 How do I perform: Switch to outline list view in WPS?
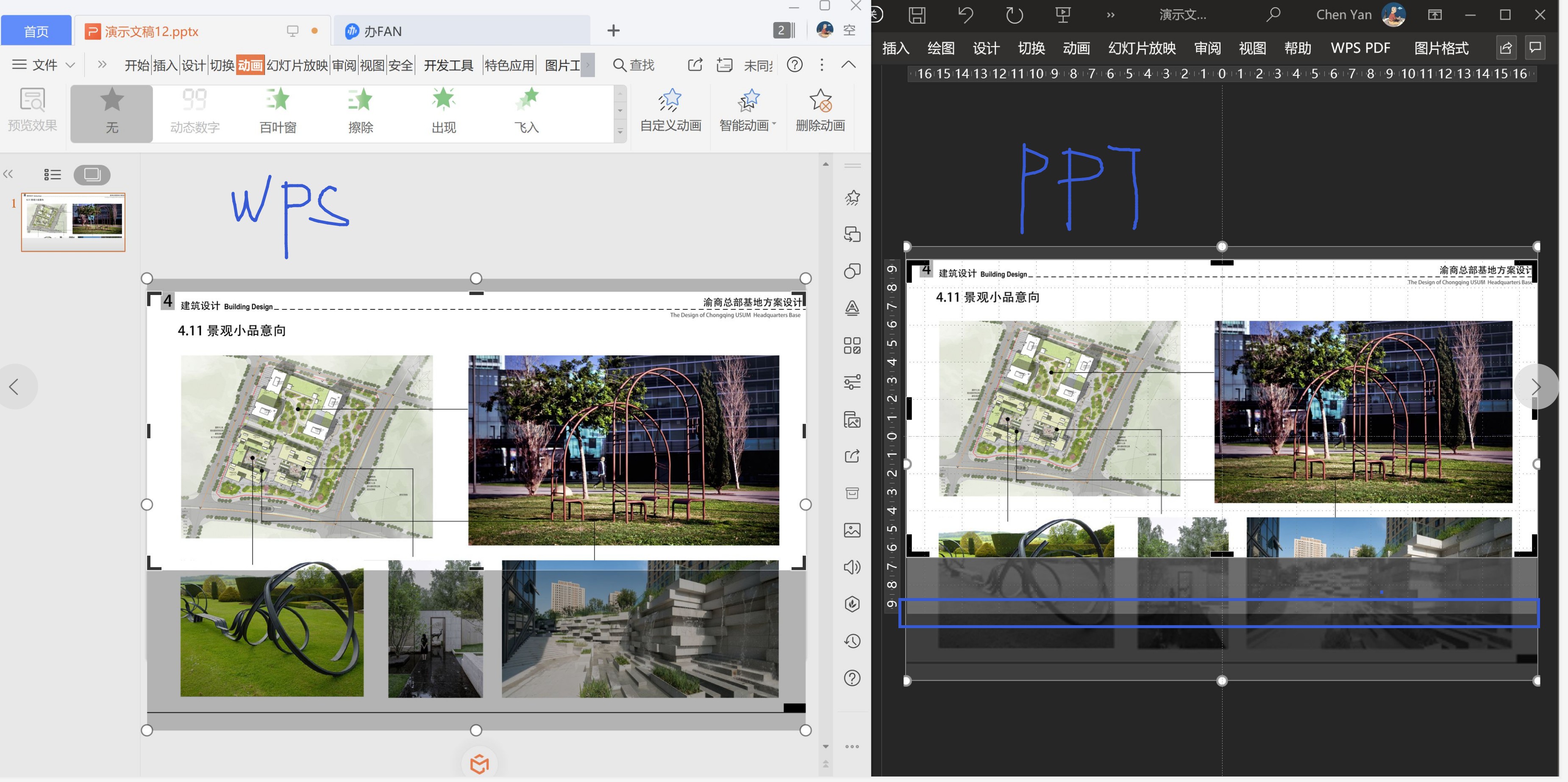(x=53, y=175)
